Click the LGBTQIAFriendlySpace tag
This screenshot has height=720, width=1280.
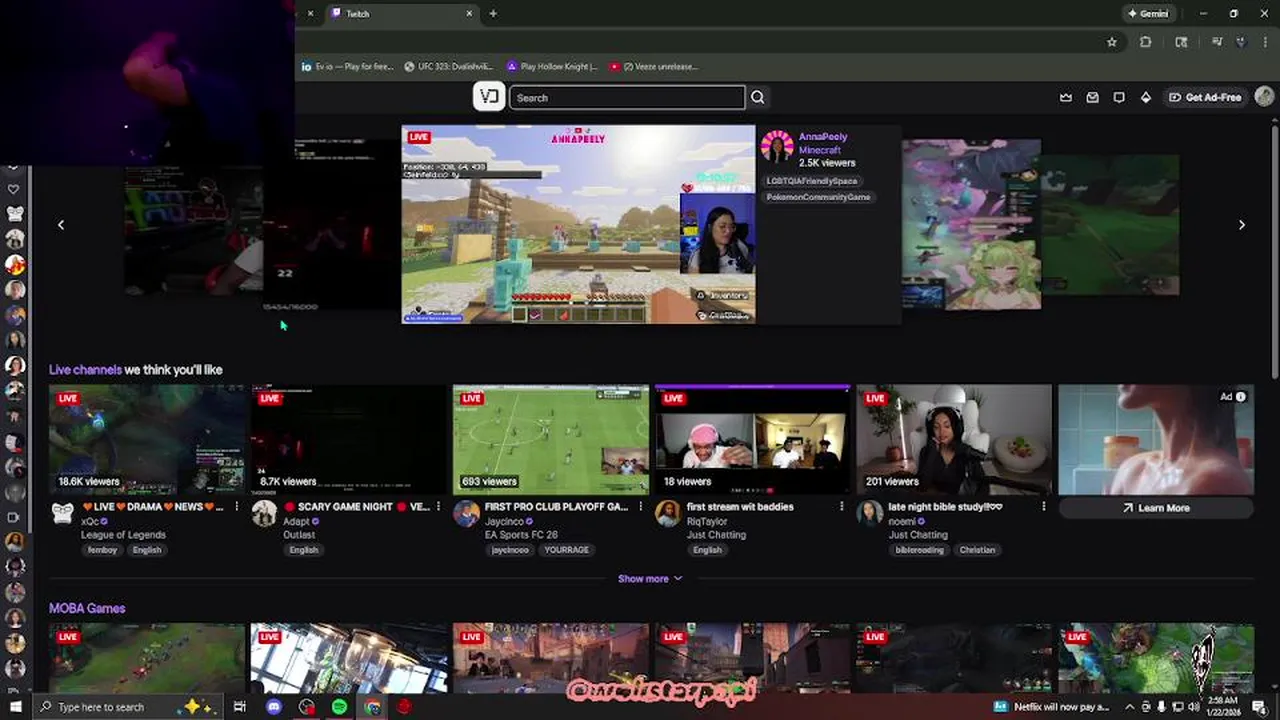812,181
